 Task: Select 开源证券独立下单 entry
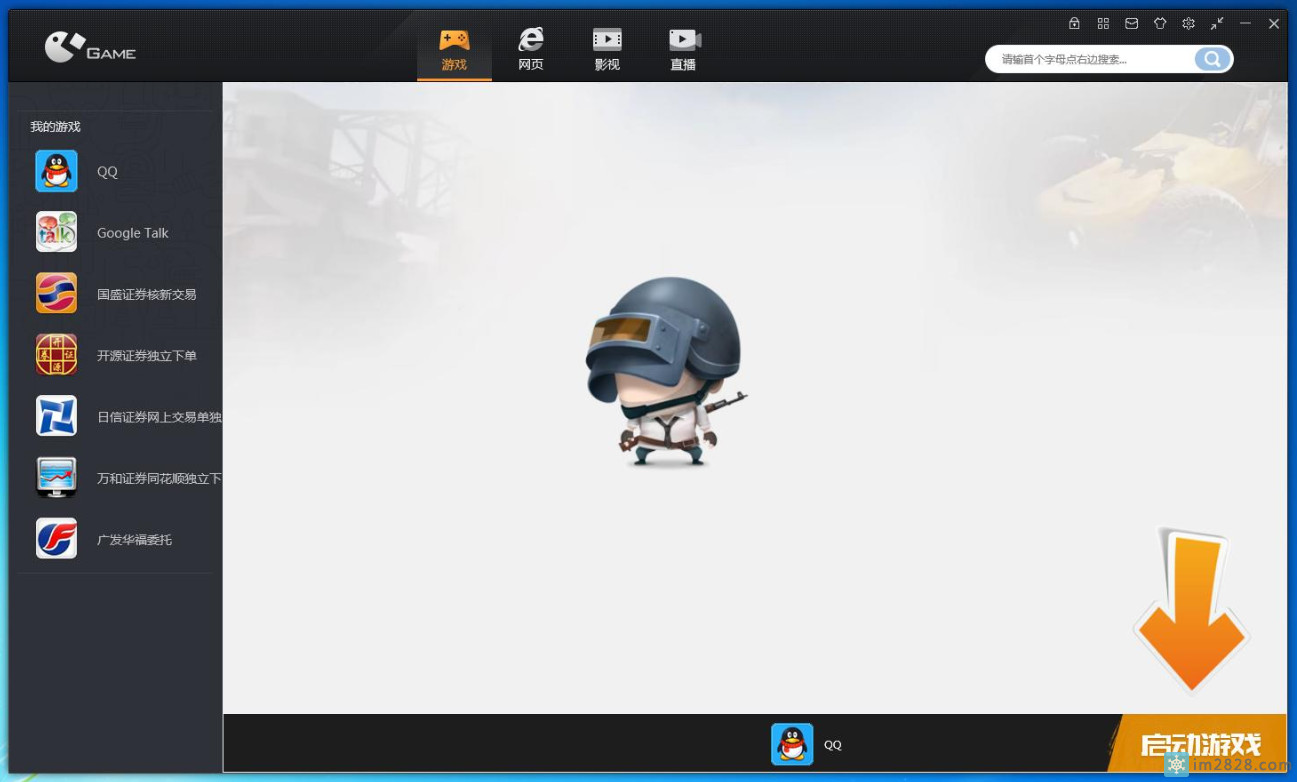pyautogui.click(x=146, y=356)
